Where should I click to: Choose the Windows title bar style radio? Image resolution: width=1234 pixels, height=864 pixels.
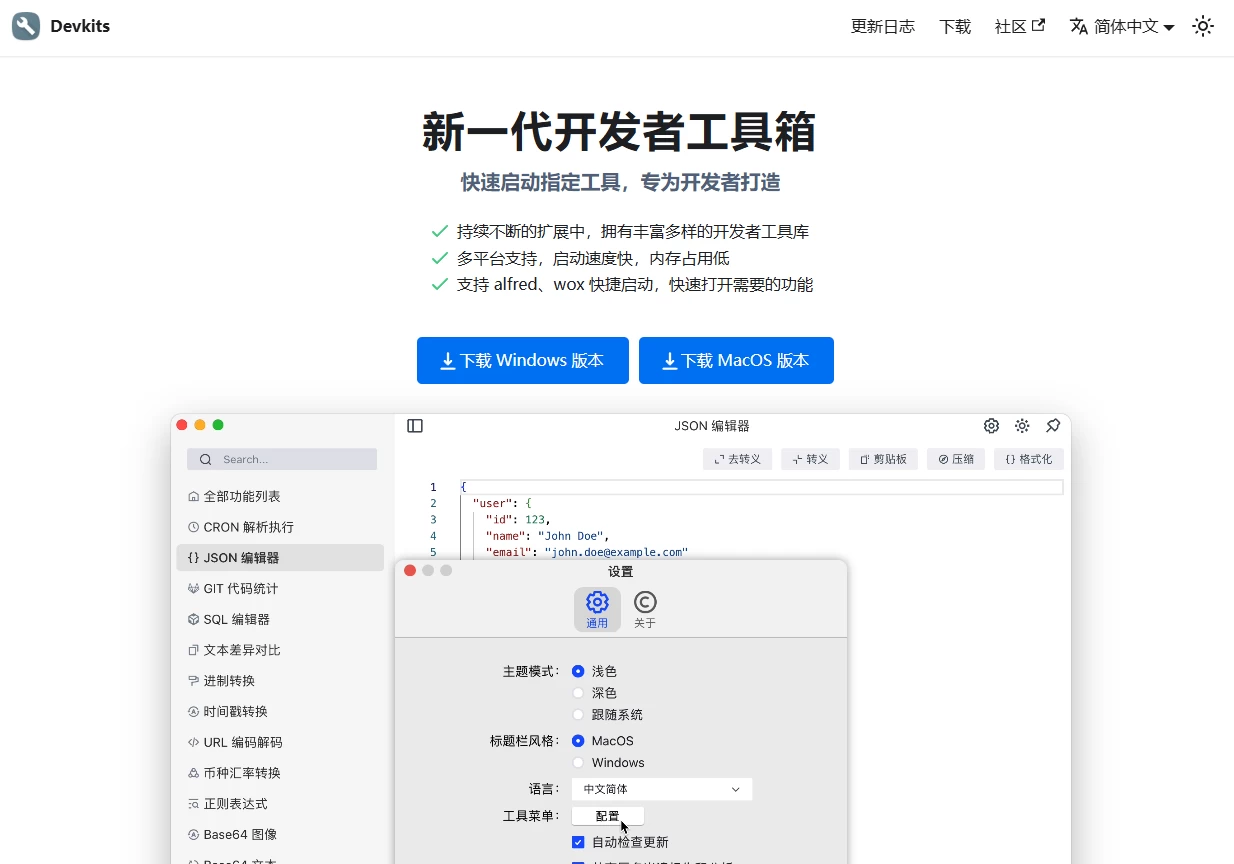(x=578, y=763)
